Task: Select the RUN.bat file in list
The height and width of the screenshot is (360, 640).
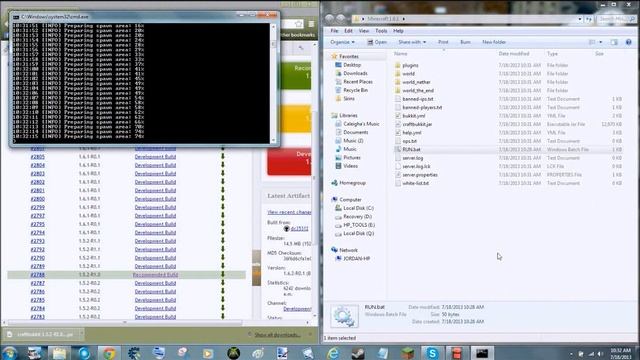Action: (411, 149)
